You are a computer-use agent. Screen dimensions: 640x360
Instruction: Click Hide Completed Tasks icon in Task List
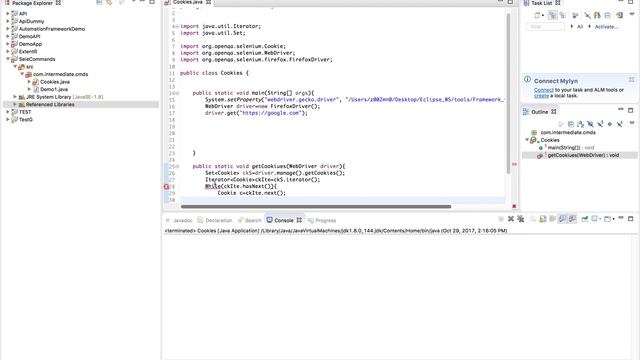587,16
